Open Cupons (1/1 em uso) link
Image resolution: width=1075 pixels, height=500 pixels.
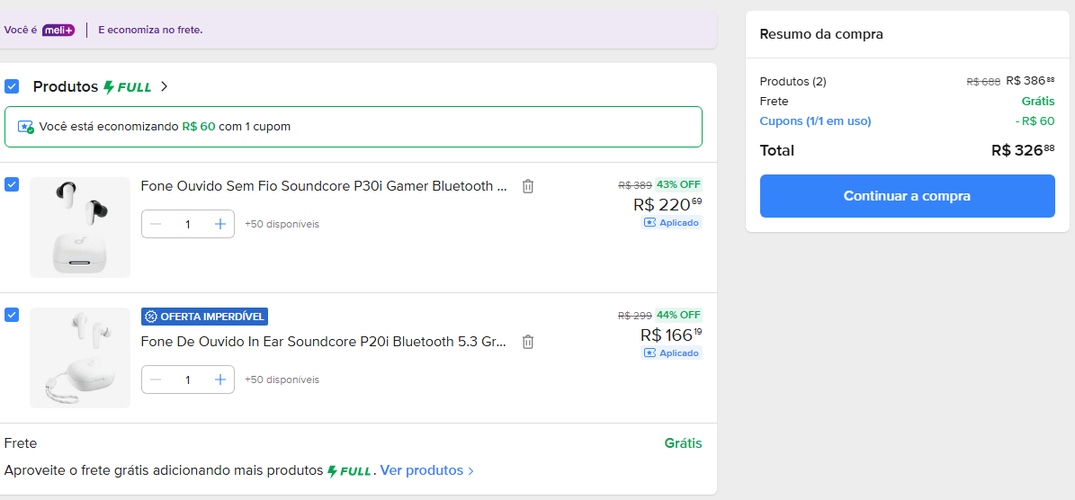[x=815, y=121]
